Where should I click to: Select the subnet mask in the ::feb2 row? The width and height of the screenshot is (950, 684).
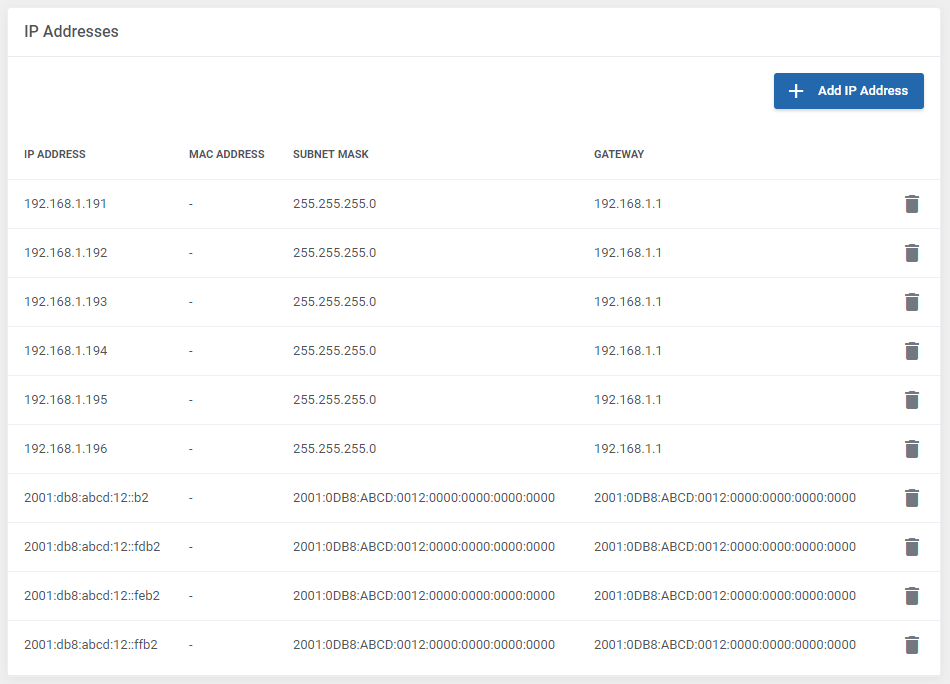tap(424, 596)
